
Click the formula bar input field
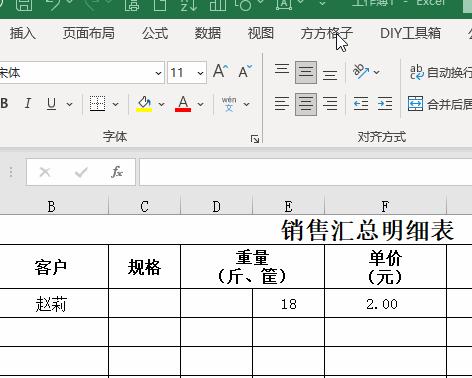tap(306, 172)
